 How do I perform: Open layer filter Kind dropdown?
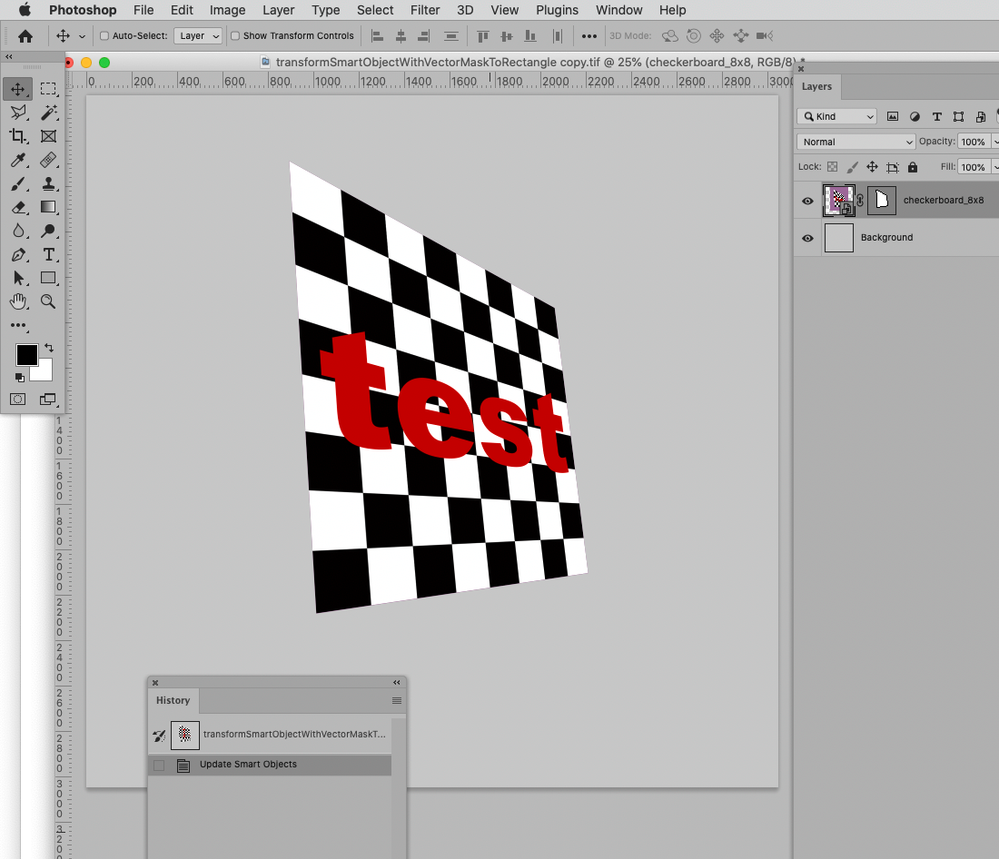coord(837,117)
